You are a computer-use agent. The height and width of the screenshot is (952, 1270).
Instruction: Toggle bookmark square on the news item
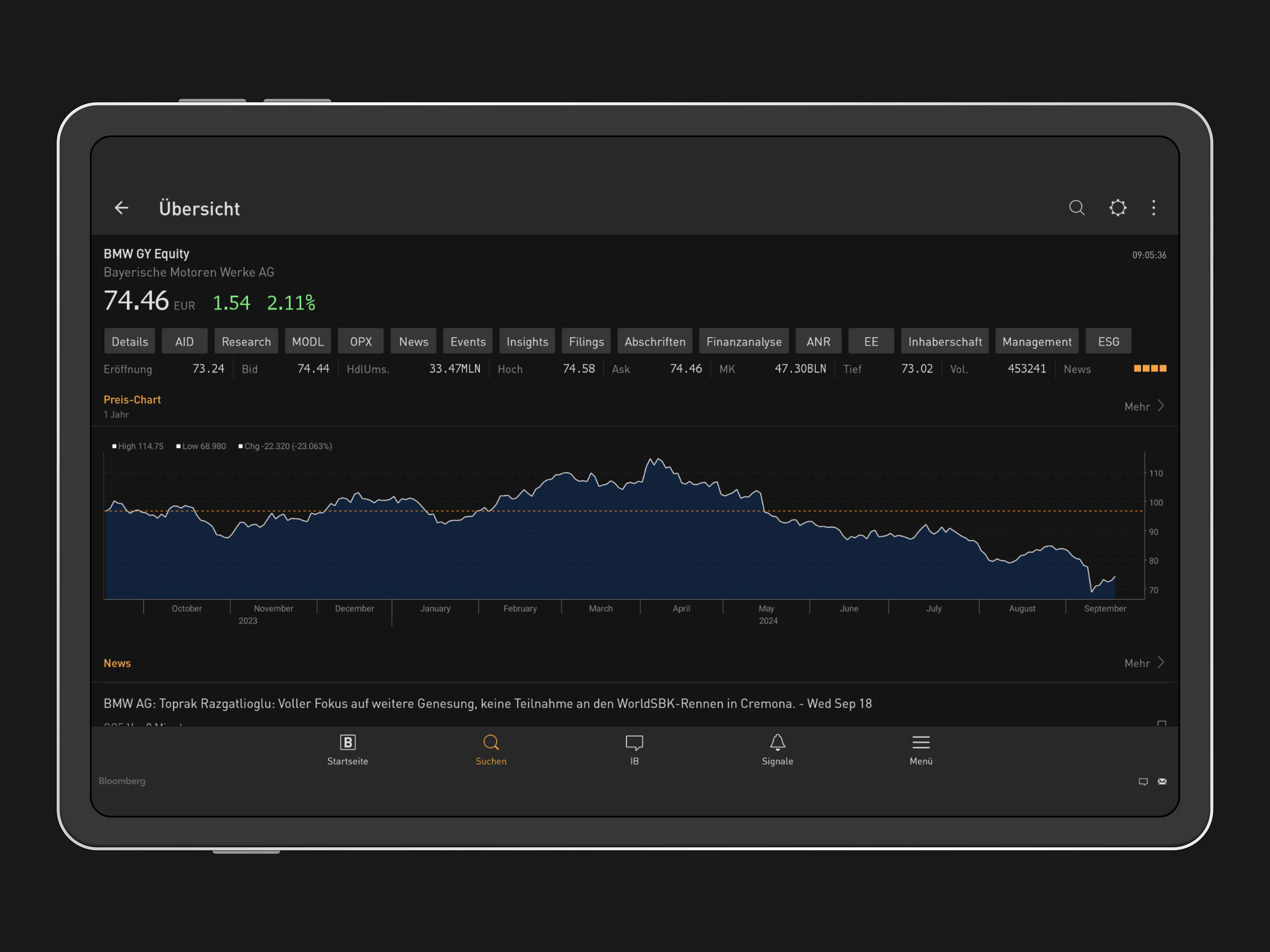[1162, 724]
